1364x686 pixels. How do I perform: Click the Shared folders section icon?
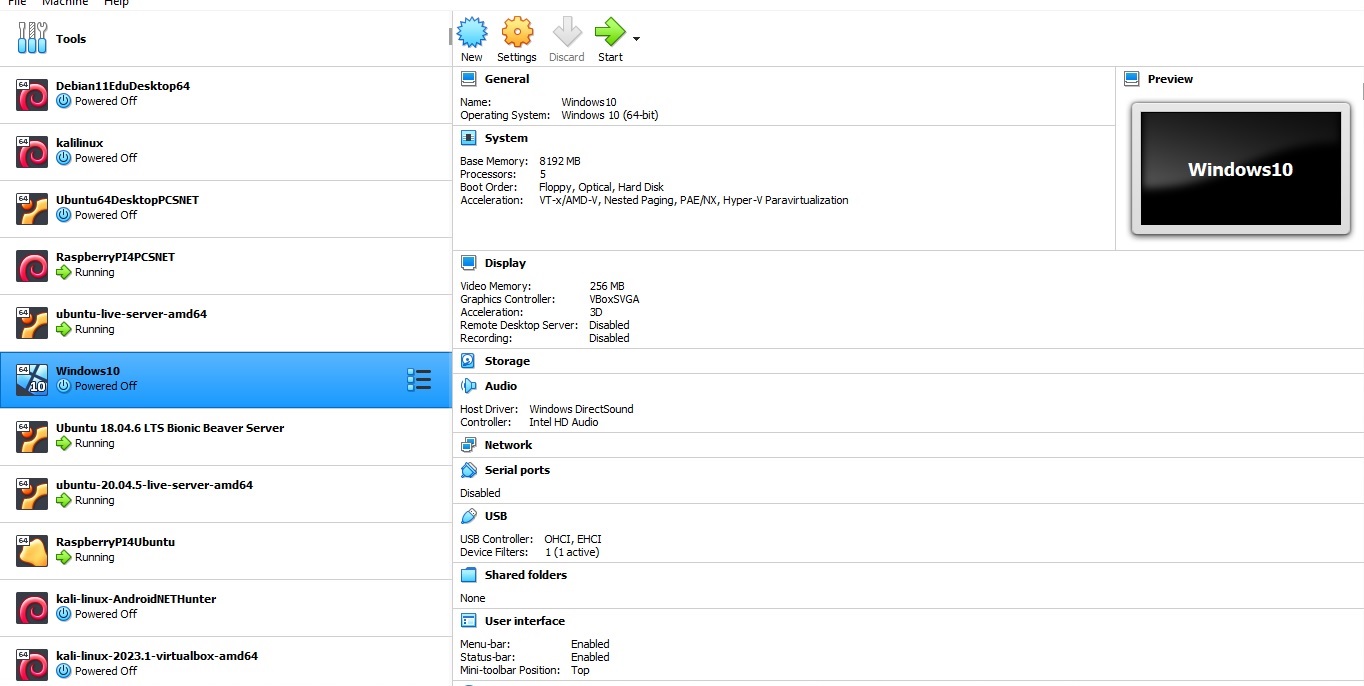pos(468,575)
